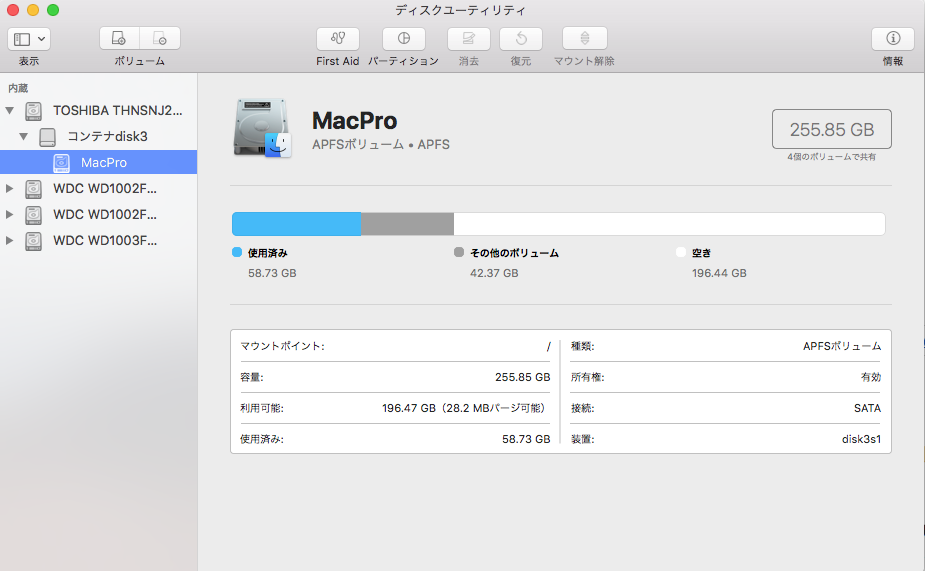Collapse the TOSHIBA THNSNJ2 disk tree

(11, 110)
